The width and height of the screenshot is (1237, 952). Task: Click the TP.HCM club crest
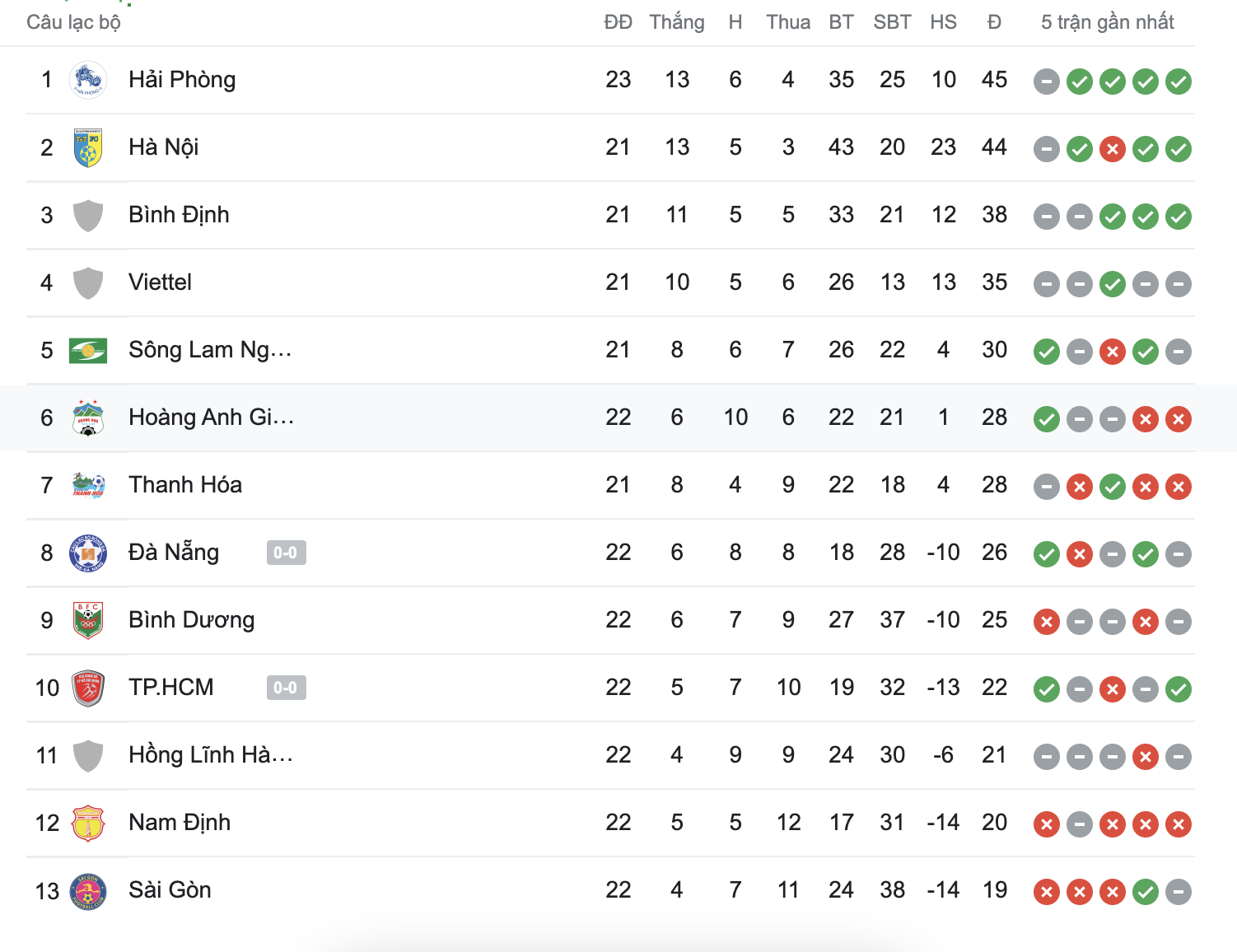pos(88,688)
